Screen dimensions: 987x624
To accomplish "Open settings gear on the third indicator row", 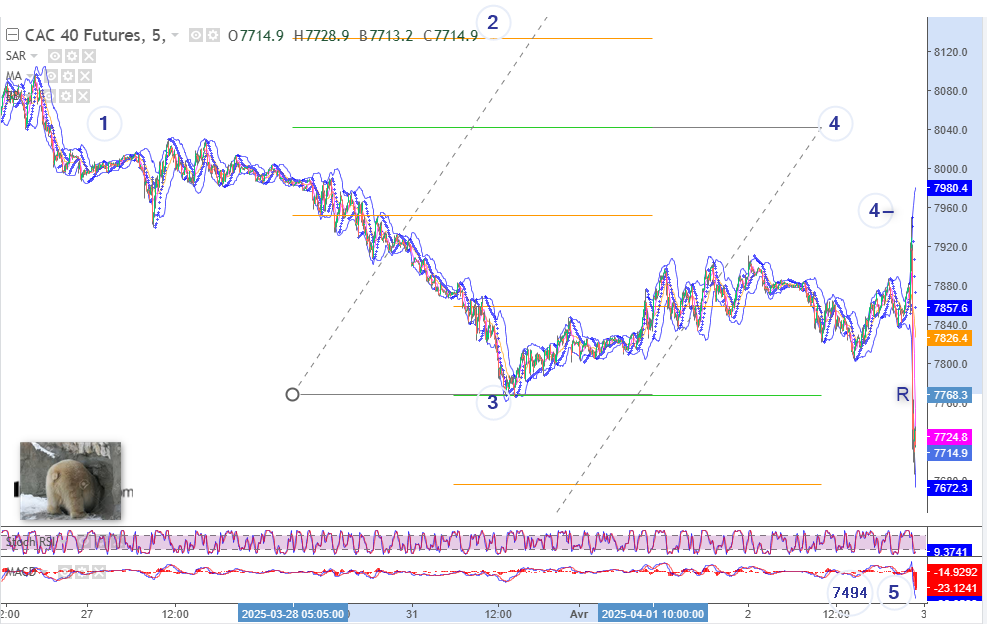I will [x=65, y=96].
